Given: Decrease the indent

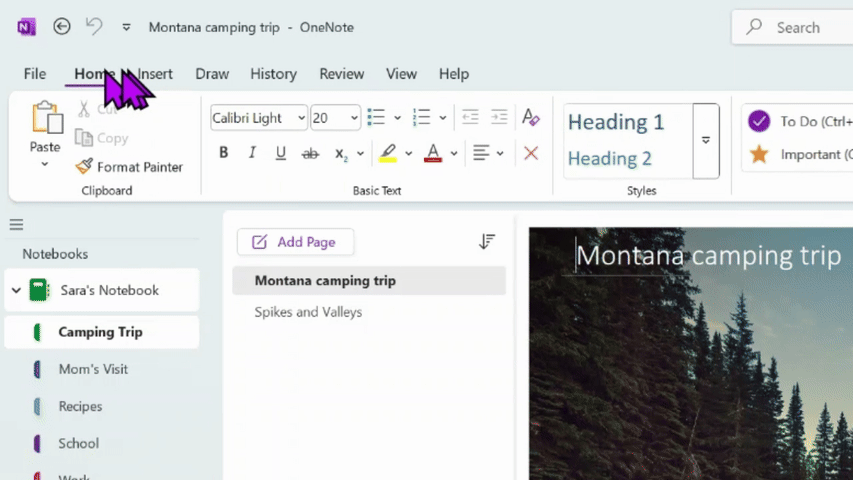Looking at the screenshot, I should point(470,117).
